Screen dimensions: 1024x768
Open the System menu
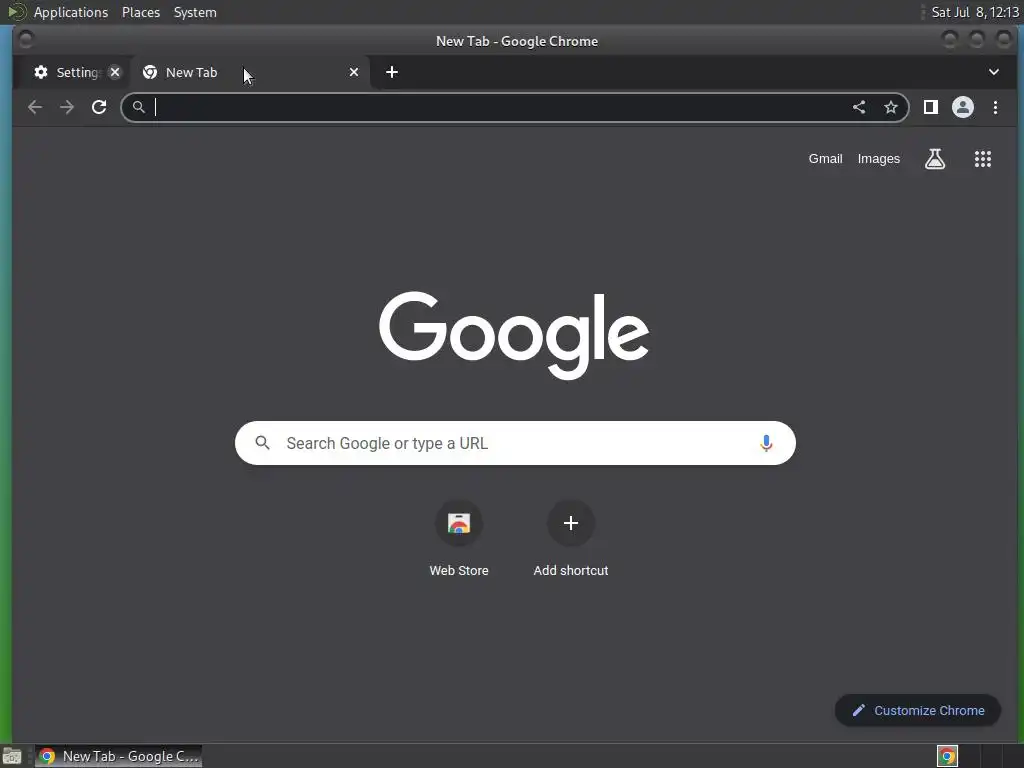[x=195, y=12]
